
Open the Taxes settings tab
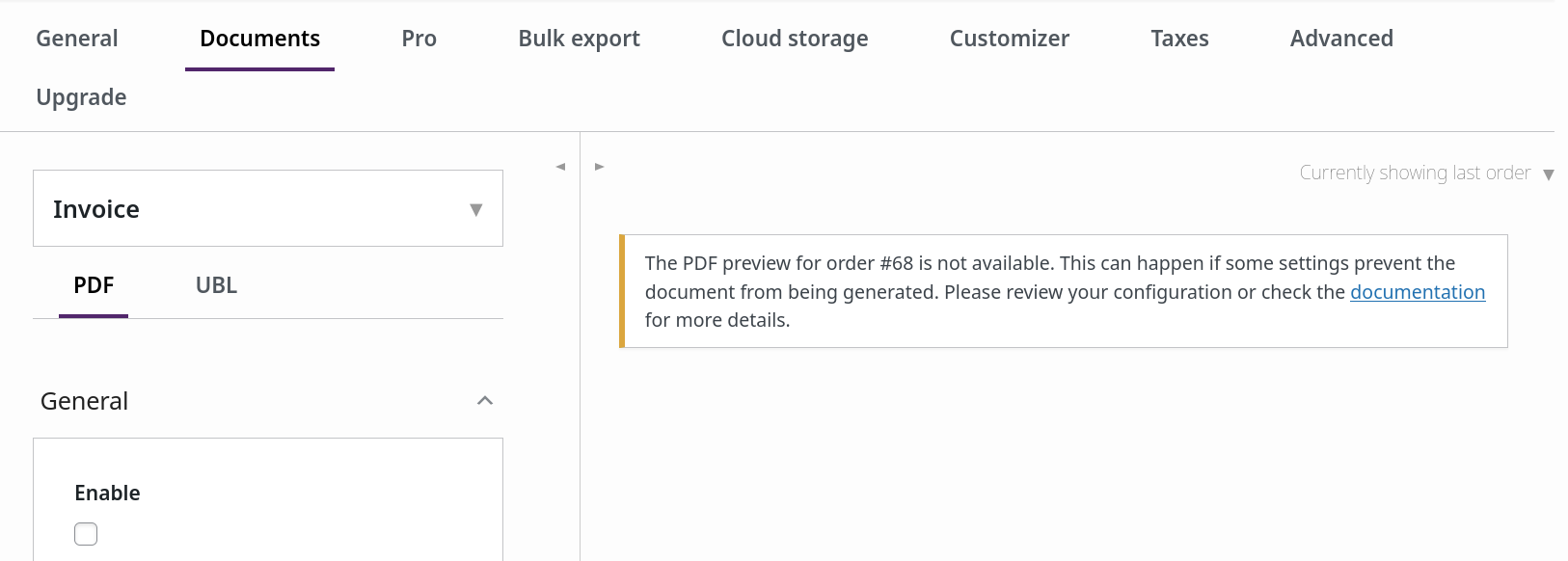click(x=1178, y=39)
